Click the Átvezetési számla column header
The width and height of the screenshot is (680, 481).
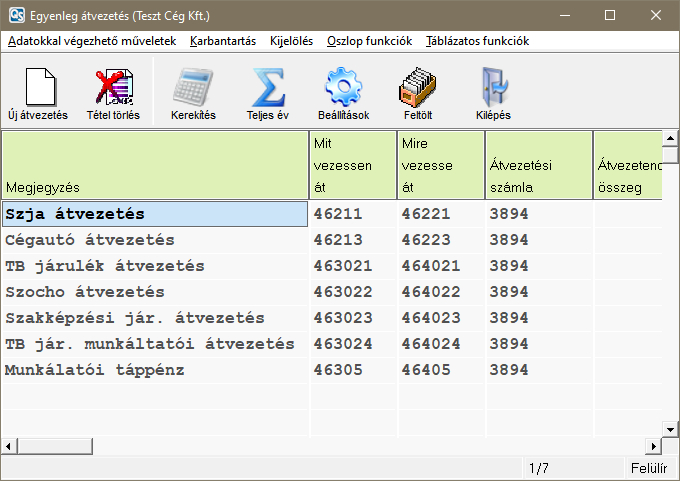[x=539, y=165]
